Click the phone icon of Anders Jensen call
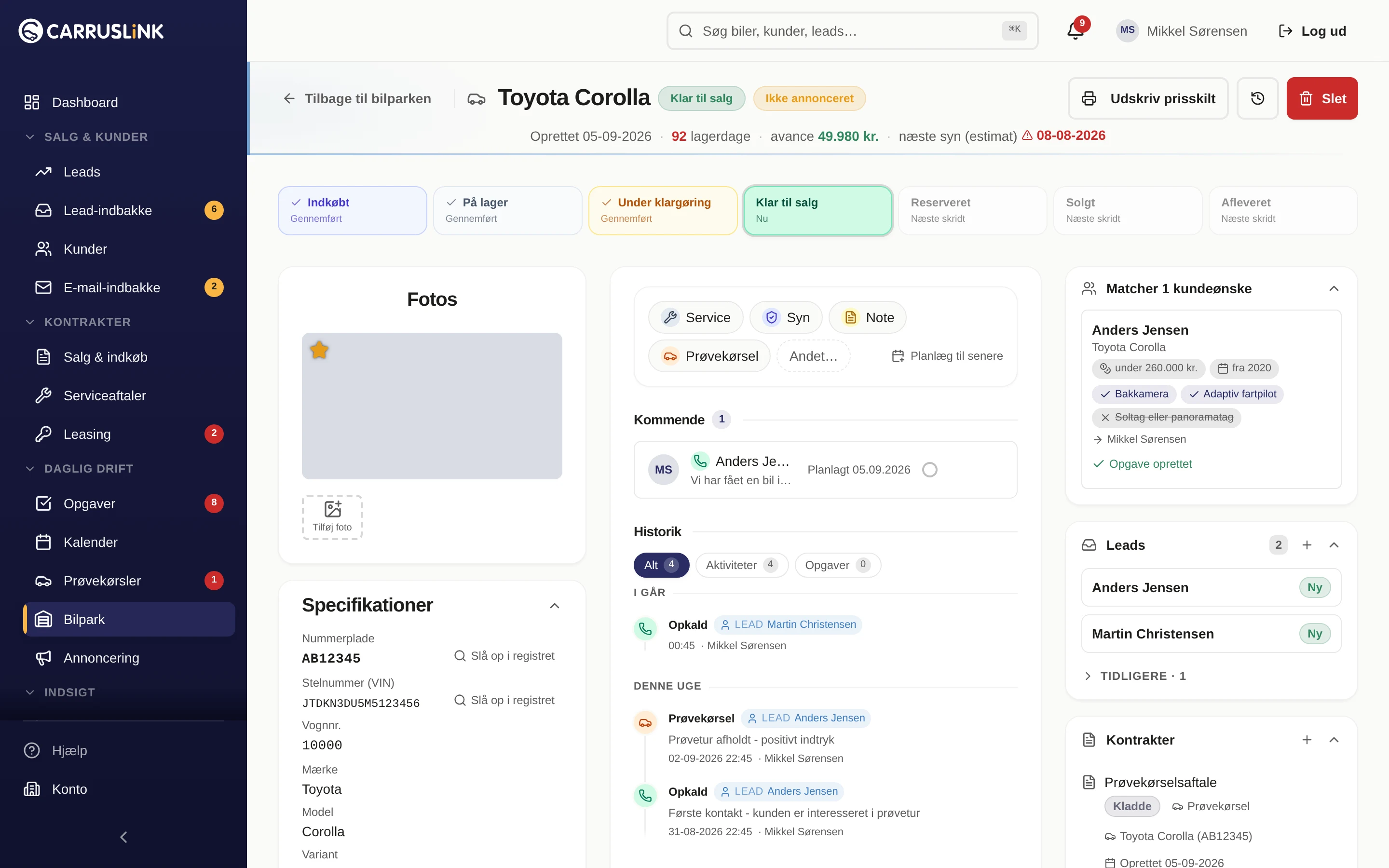This screenshot has height=868, width=1389. click(x=645, y=796)
